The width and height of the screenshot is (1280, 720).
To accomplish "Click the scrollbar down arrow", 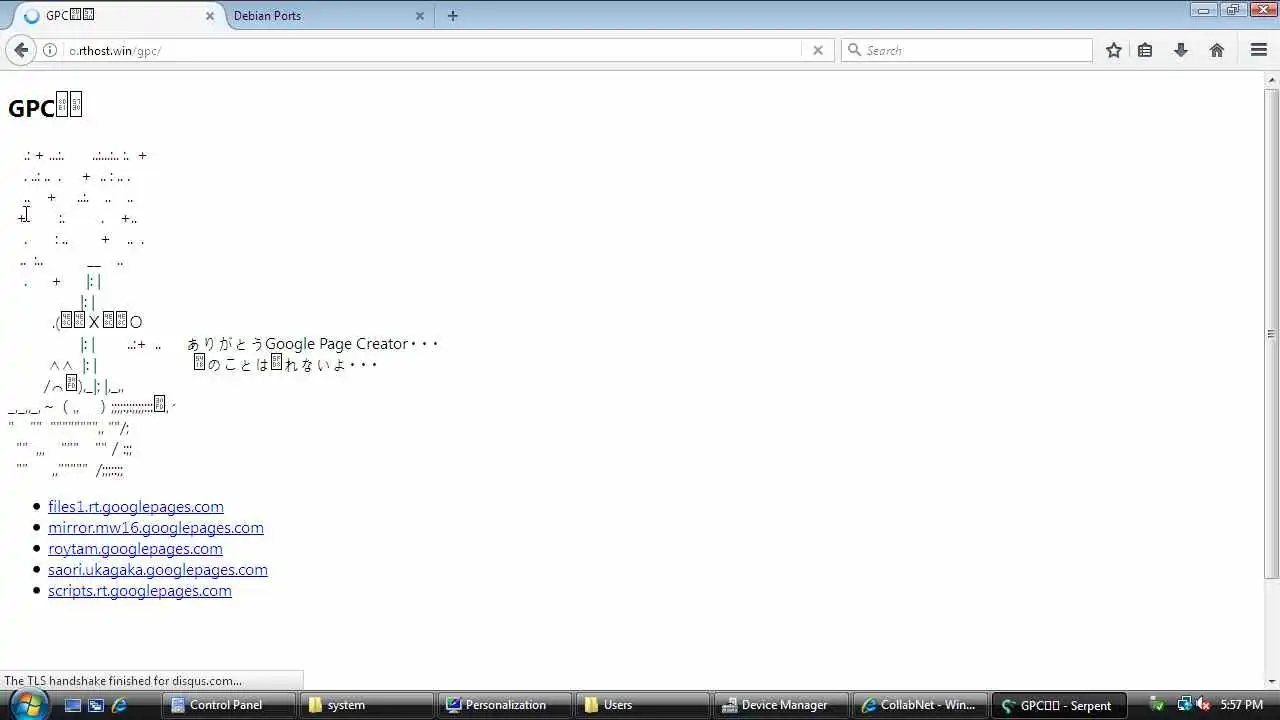I will click(1272, 681).
